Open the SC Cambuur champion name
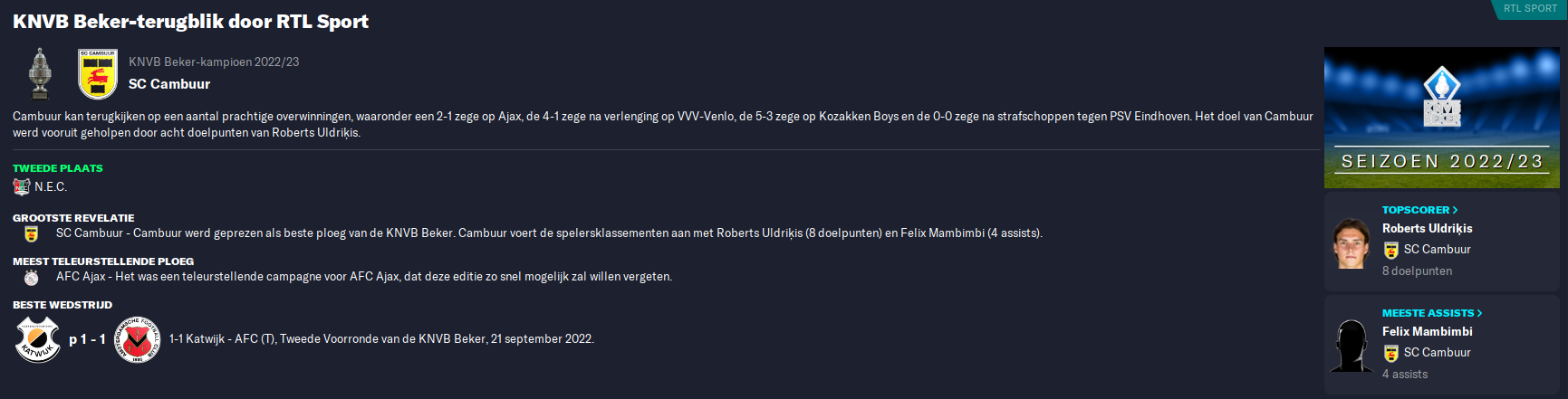Screen dimensions: 1568x399 (169, 84)
